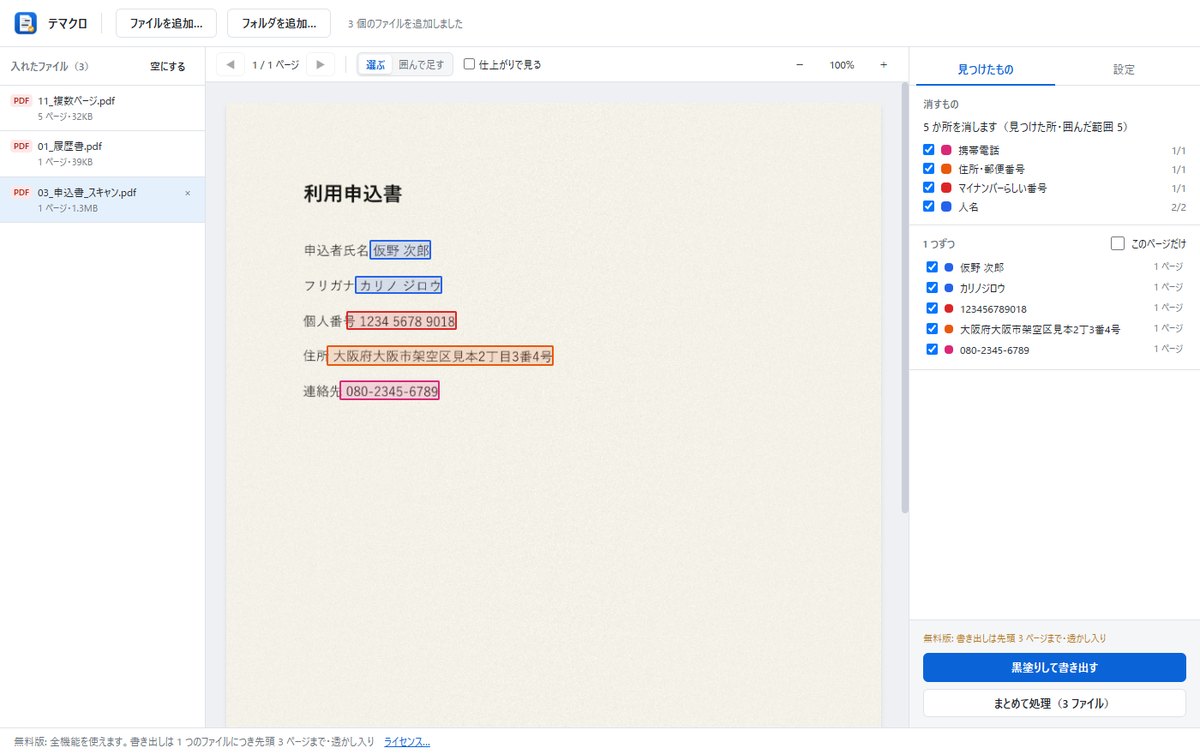Uncheck the 住所・郵便番号 category checkbox
This screenshot has width=1200, height=754.
929,169
